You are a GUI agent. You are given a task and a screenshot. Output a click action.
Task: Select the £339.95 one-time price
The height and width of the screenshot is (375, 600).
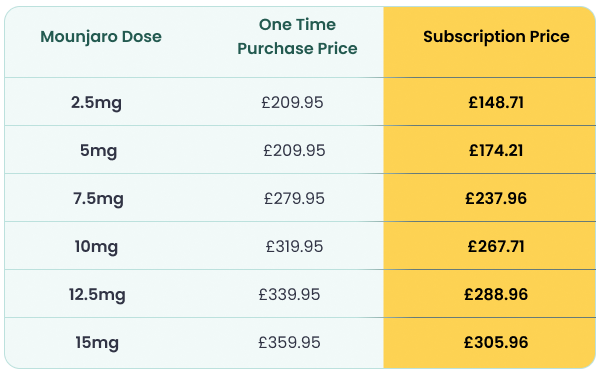[289, 295]
